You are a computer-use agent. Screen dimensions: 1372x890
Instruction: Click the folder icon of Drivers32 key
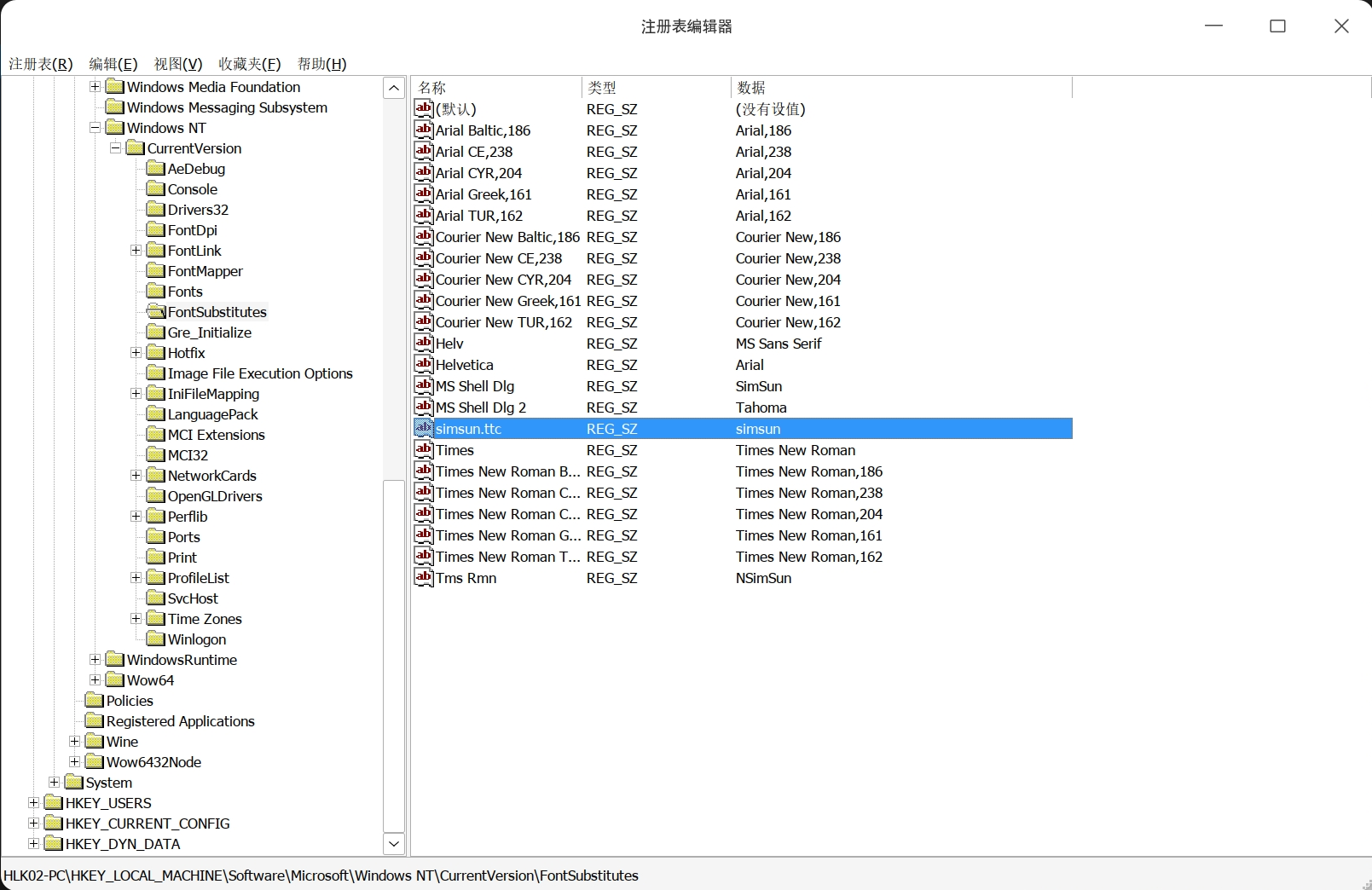click(x=155, y=209)
